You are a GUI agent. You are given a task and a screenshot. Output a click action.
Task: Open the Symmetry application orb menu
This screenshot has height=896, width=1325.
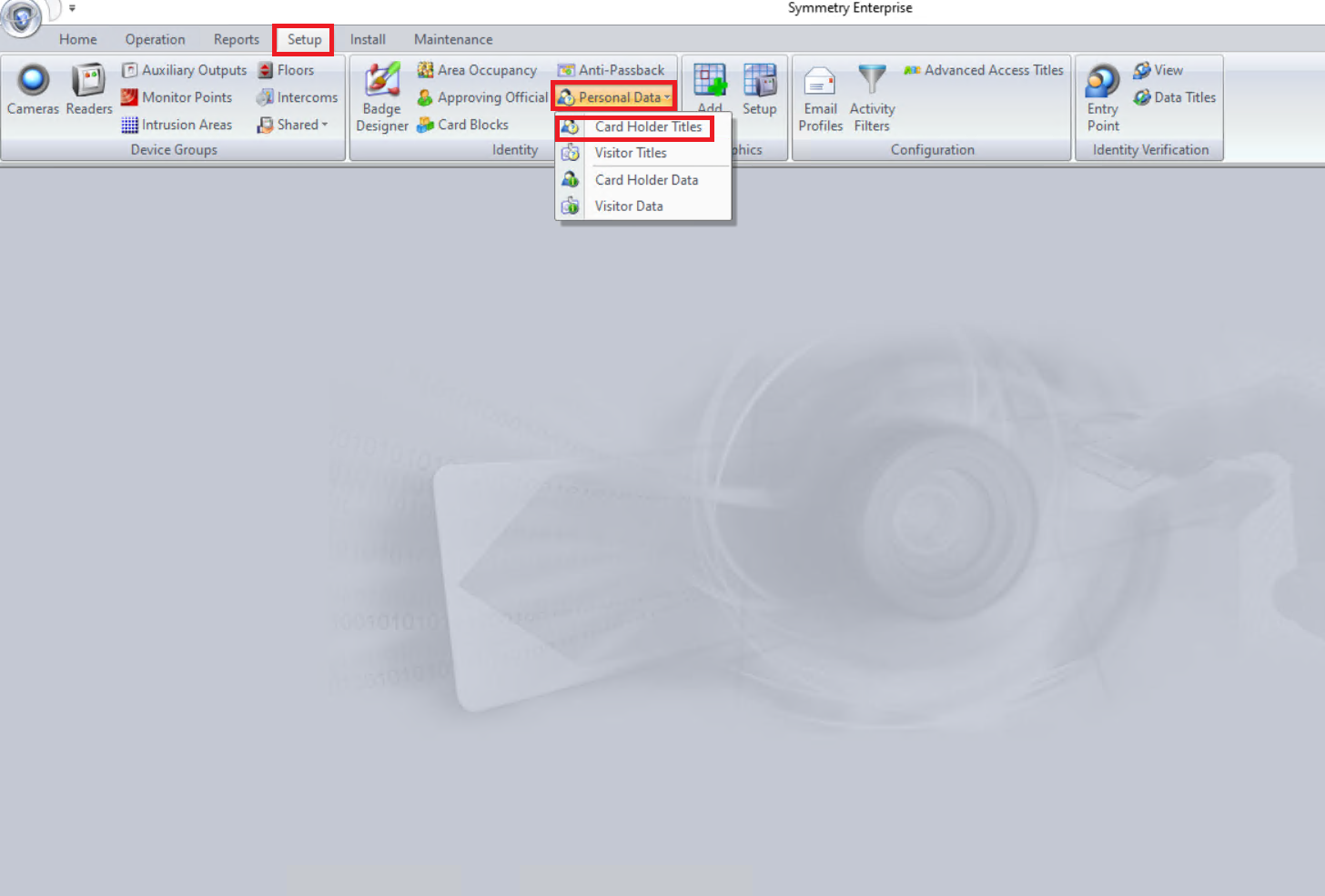pyautogui.click(x=22, y=16)
